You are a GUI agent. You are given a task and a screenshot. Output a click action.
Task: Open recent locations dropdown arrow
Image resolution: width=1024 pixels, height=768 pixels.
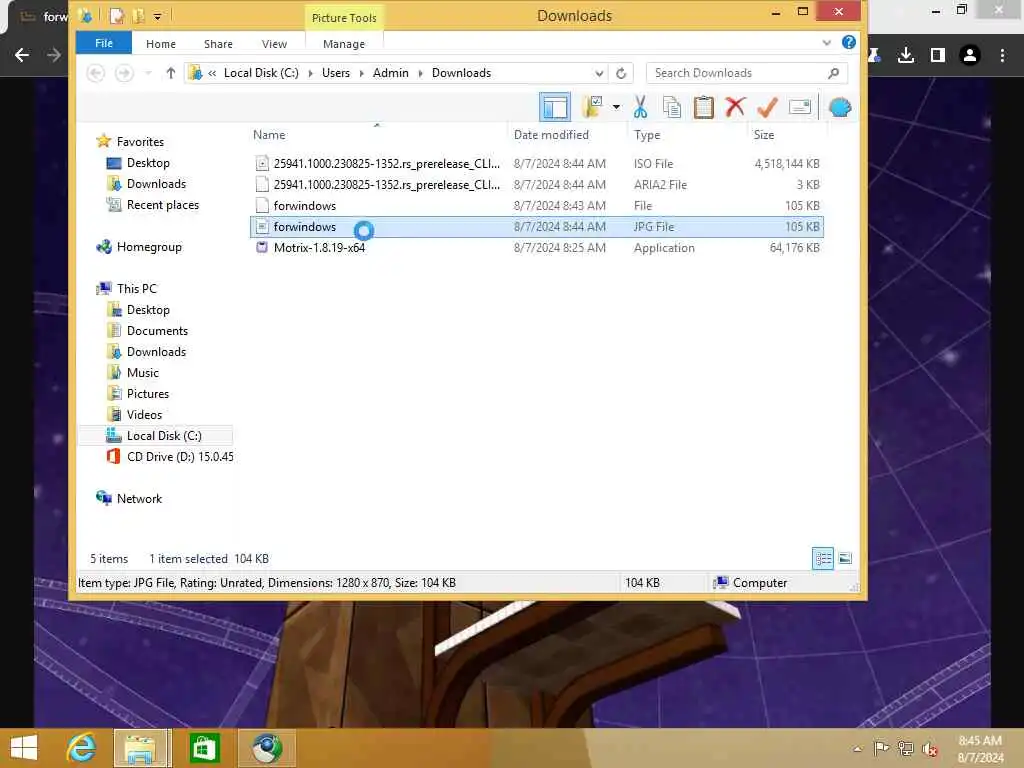148,73
